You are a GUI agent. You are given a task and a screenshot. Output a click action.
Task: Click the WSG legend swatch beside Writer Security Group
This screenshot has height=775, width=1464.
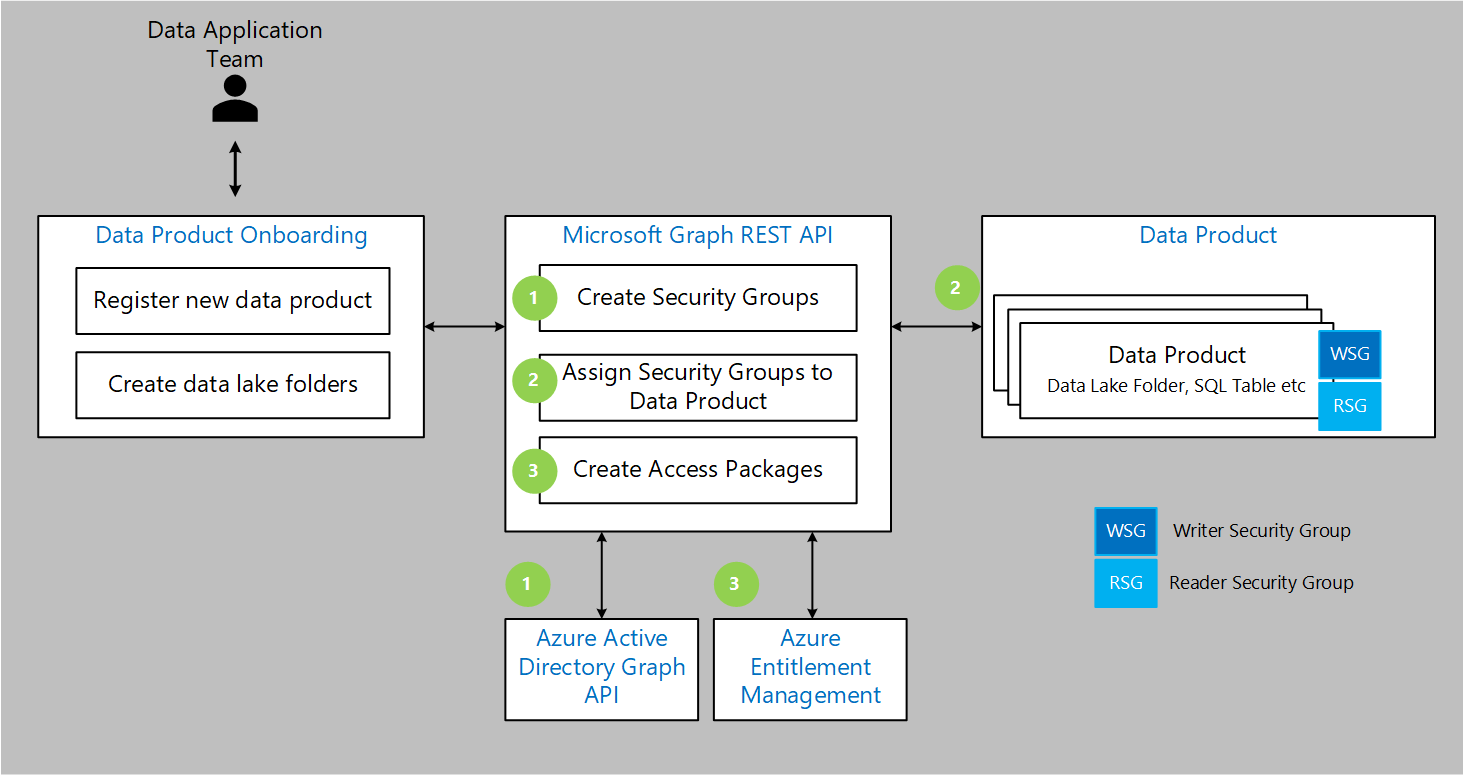(x=1125, y=531)
